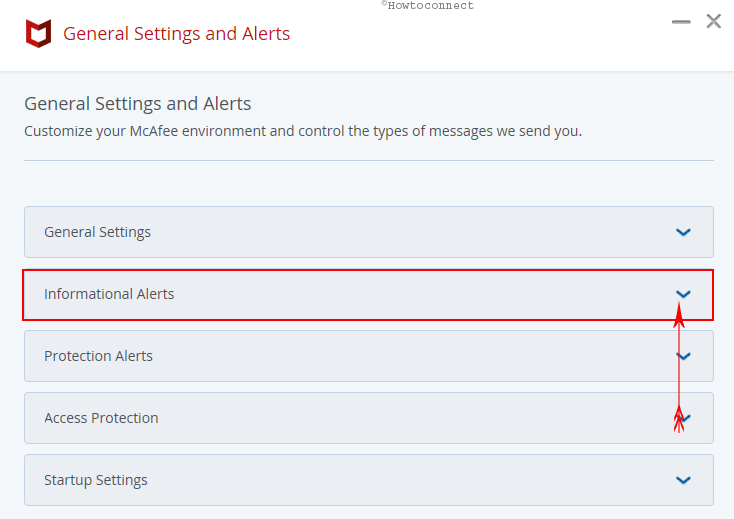Minimize the McAfee settings window

681,22
